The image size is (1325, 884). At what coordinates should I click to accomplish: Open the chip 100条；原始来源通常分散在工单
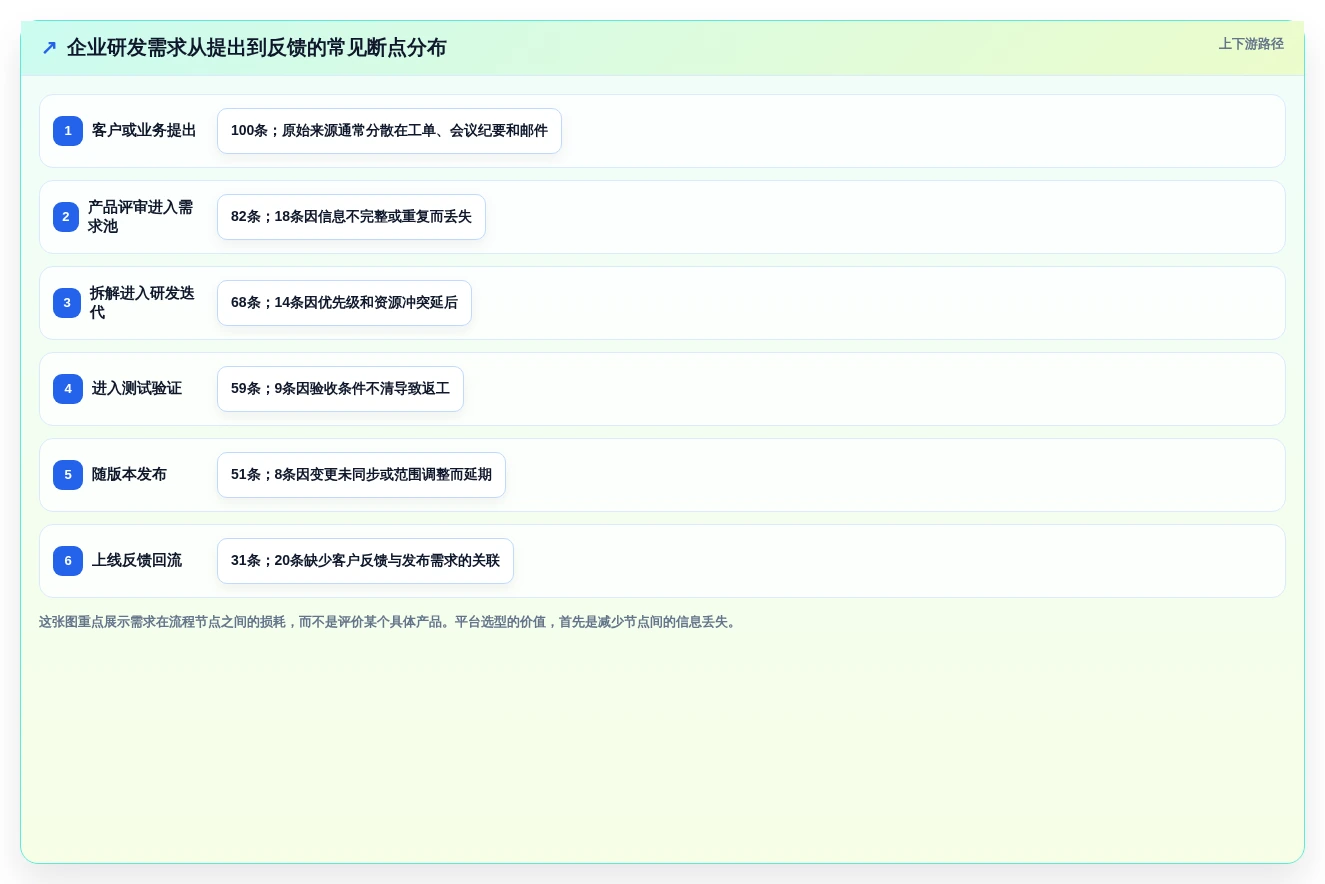click(x=389, y=131)
